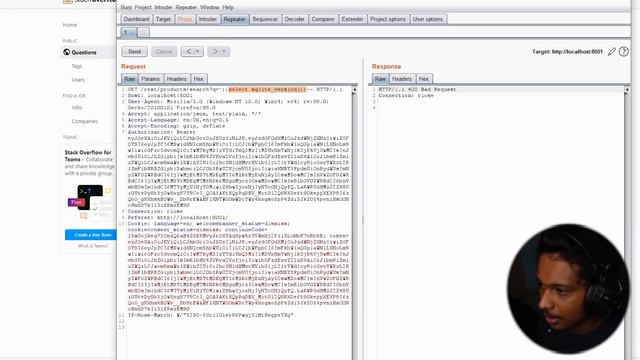The image size is (640, 360).
Task: Open Questions in Stack Overflow sidebar
Action: click(84, 52)
